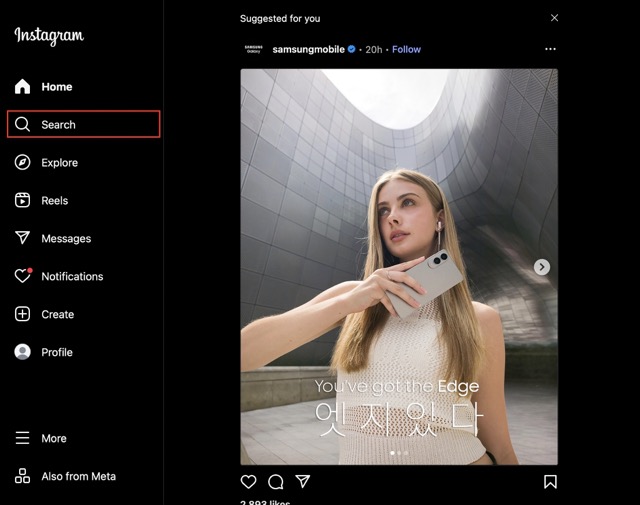Open the Home feed icon
640x505 pixels.
[x=22, y=87]
